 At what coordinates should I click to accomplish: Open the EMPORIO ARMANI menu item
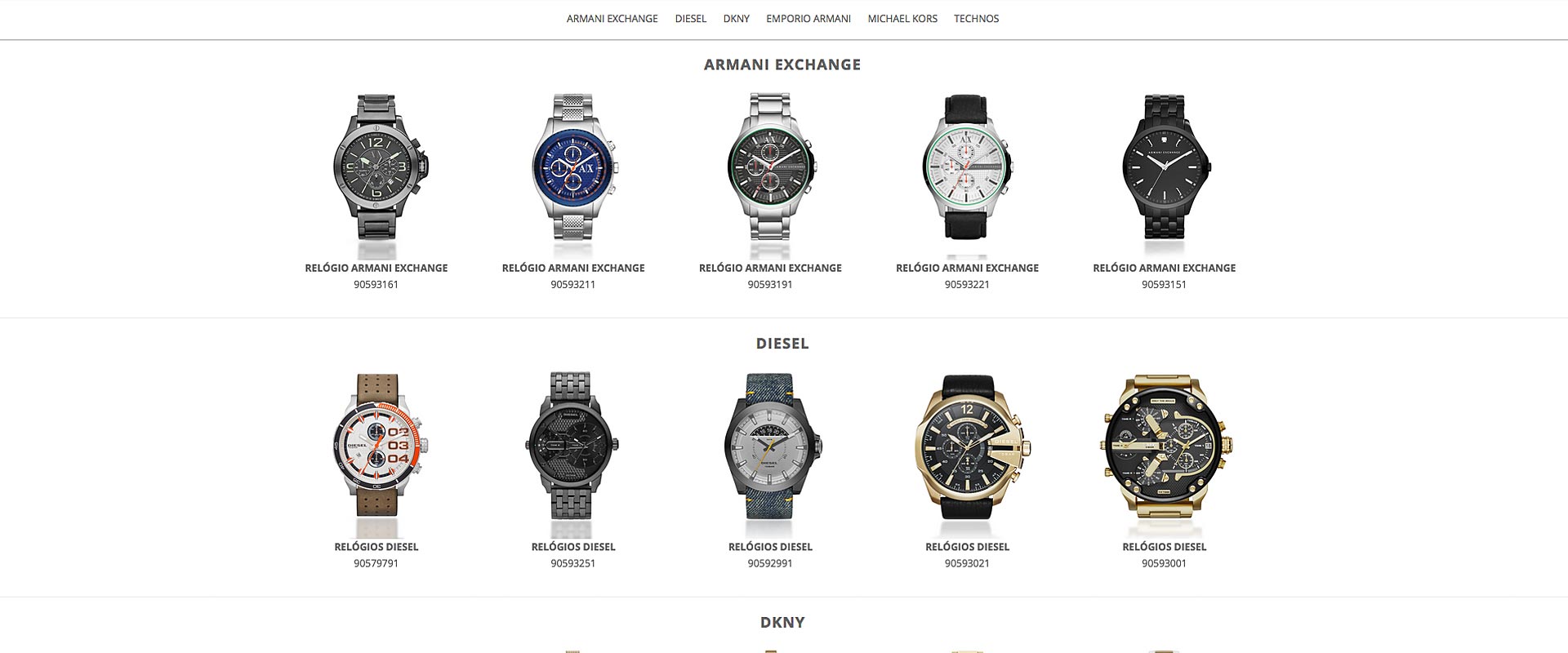(x=808, y=19)
